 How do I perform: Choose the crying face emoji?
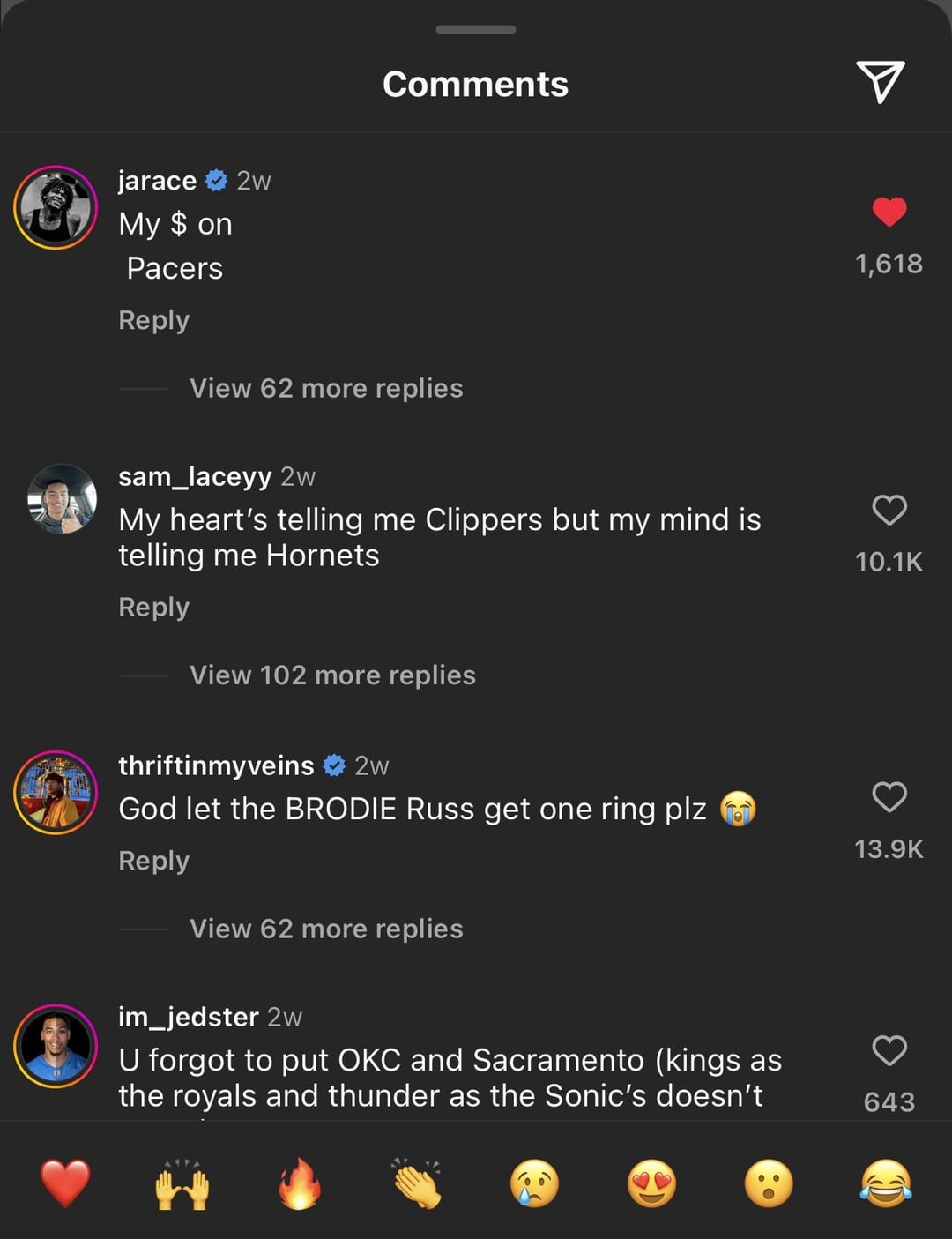point(534,1183)
